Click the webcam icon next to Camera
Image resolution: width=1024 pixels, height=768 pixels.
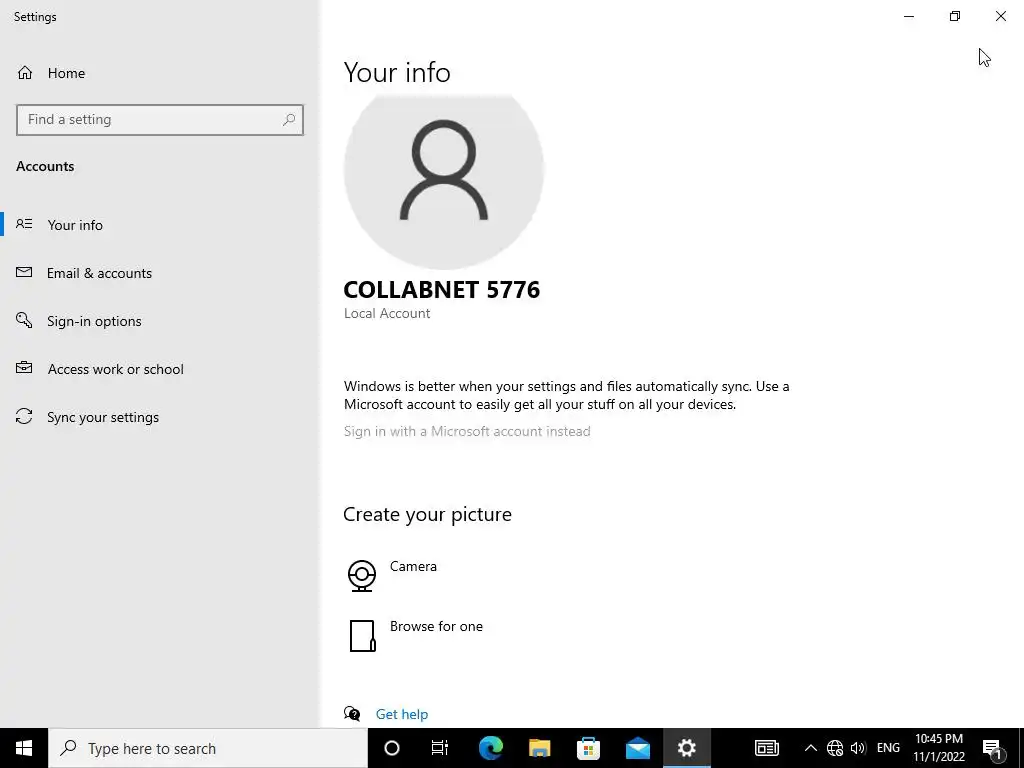point(362,575)
